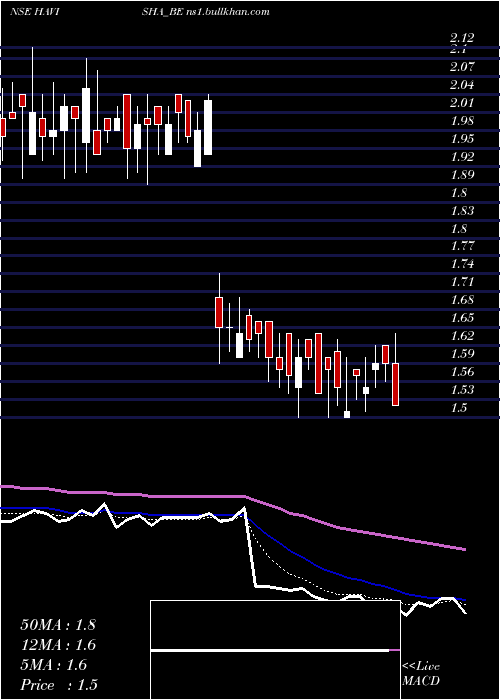Click the 1.65 price axis label
Image resolution: width=500 pixels, height=700 pixels.
pos(462,318)
